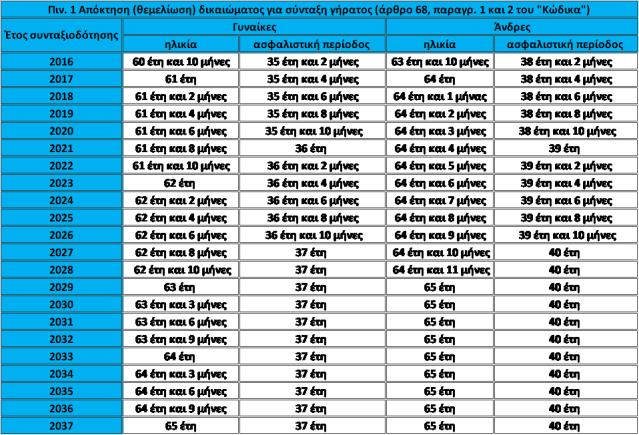The image size is (639, 435).
Task: Select the ασφαλιστική περίοδος header under Γυναίκες
Action: 311,45
